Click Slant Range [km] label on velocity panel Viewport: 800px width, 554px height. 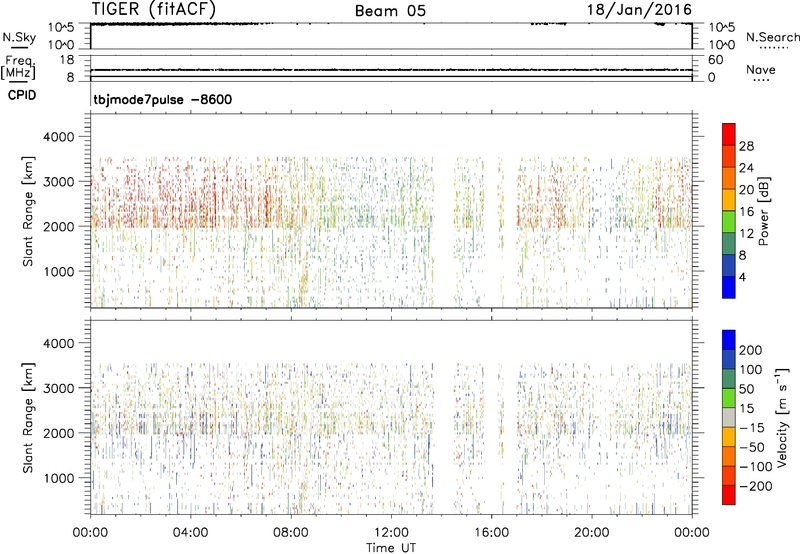tap(28, 417)
